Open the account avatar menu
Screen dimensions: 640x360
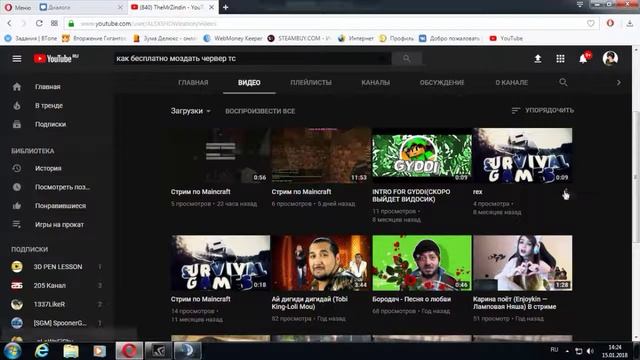tap(610, 59)
